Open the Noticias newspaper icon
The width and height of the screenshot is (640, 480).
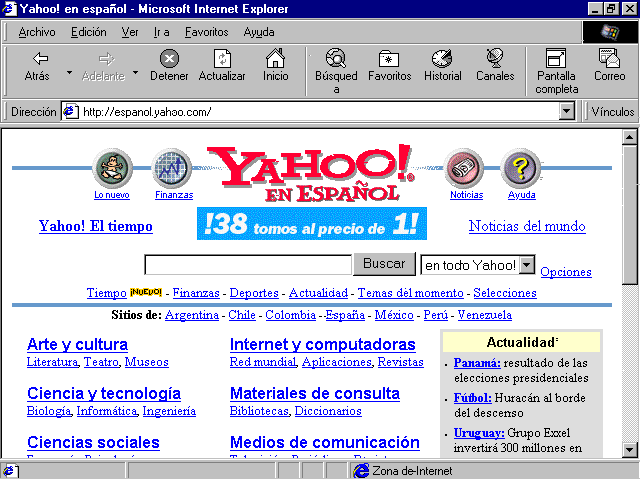coord(465,169)
